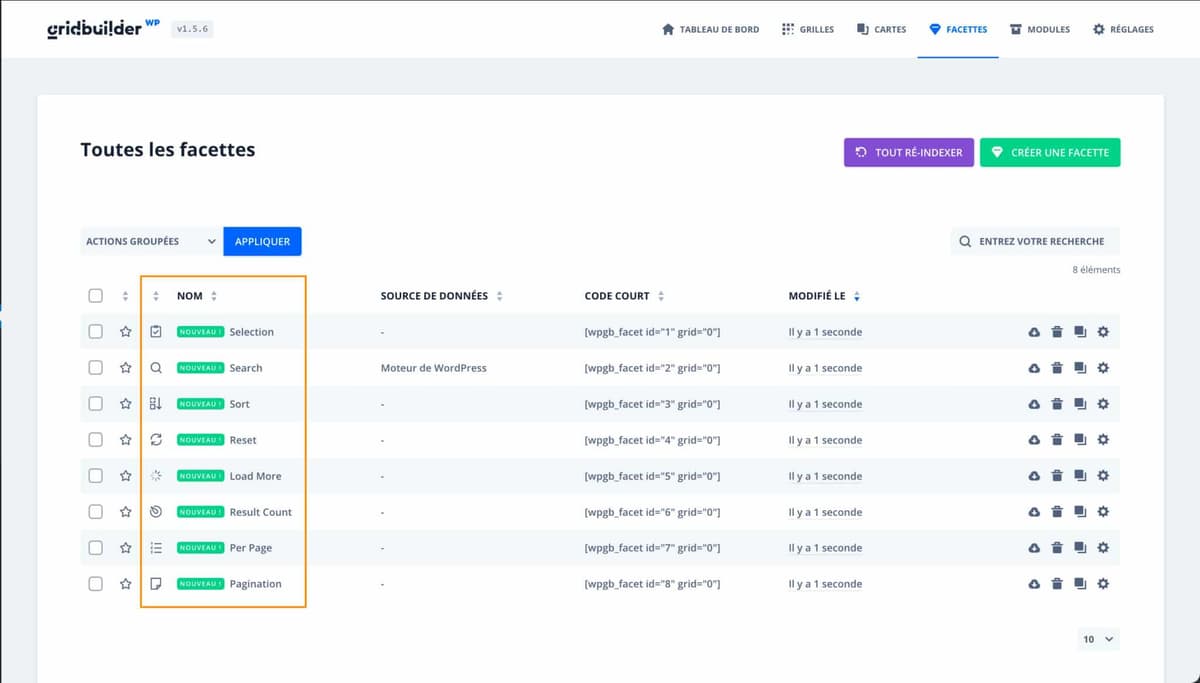The height and width of the screenshot is (683, 1200).
Task: Duplicate the Pagination facet
Action: pyautogui.click(x=1080, y=584)
